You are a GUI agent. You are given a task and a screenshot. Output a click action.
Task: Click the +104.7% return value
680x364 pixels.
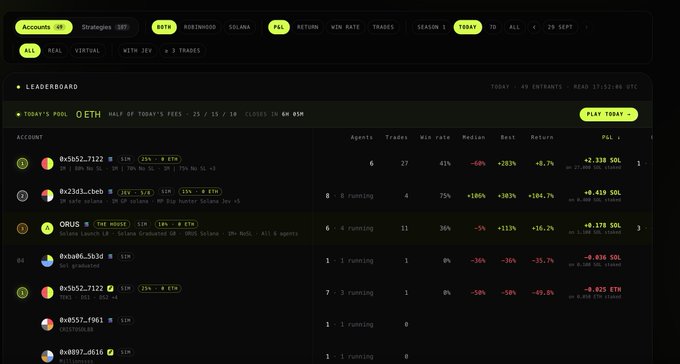541,196
